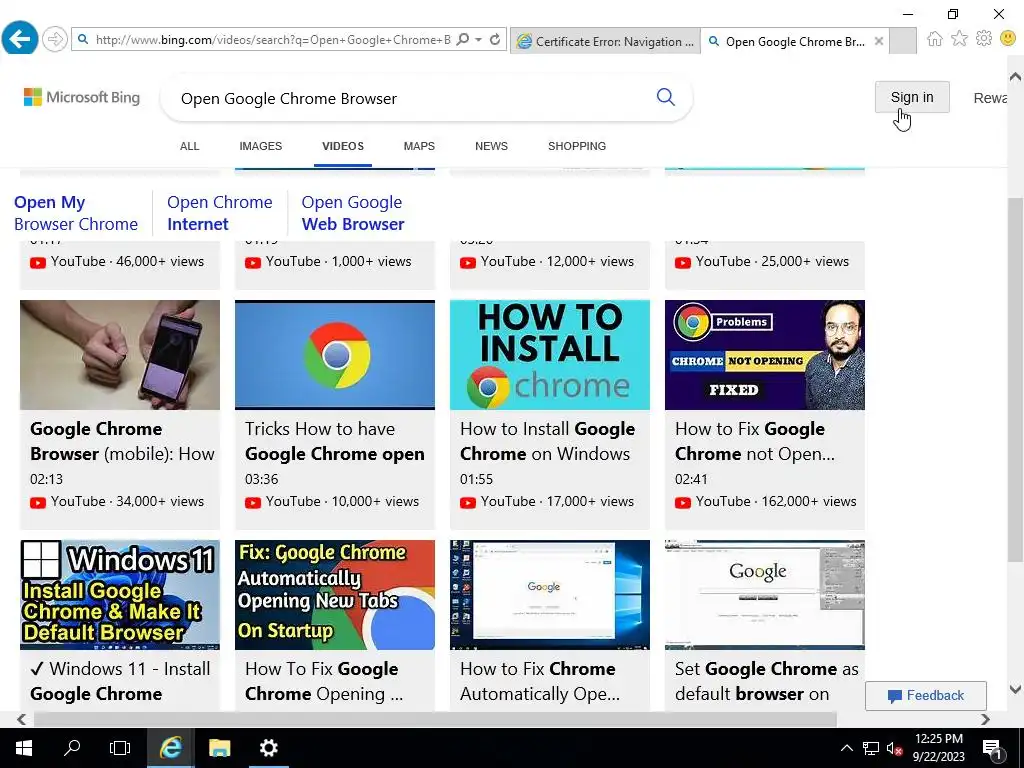Image resolution: width=1024 pixels, height=768 pixels.
Task: Show hidden system tray icons
Action: [846, 748]
